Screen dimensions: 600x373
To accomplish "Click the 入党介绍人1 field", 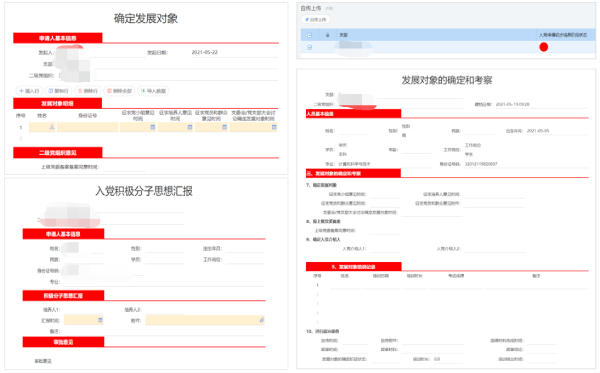I will coord(384,249).
